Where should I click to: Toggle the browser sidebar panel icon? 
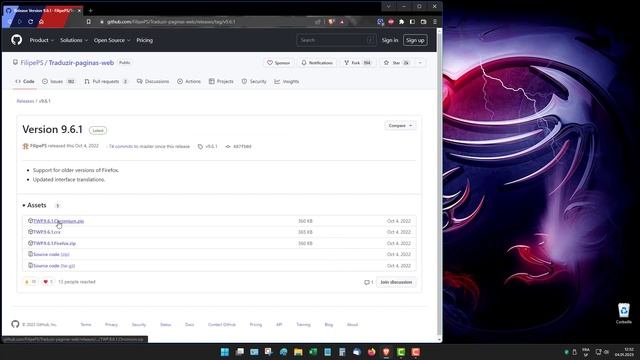coord(412,22)
